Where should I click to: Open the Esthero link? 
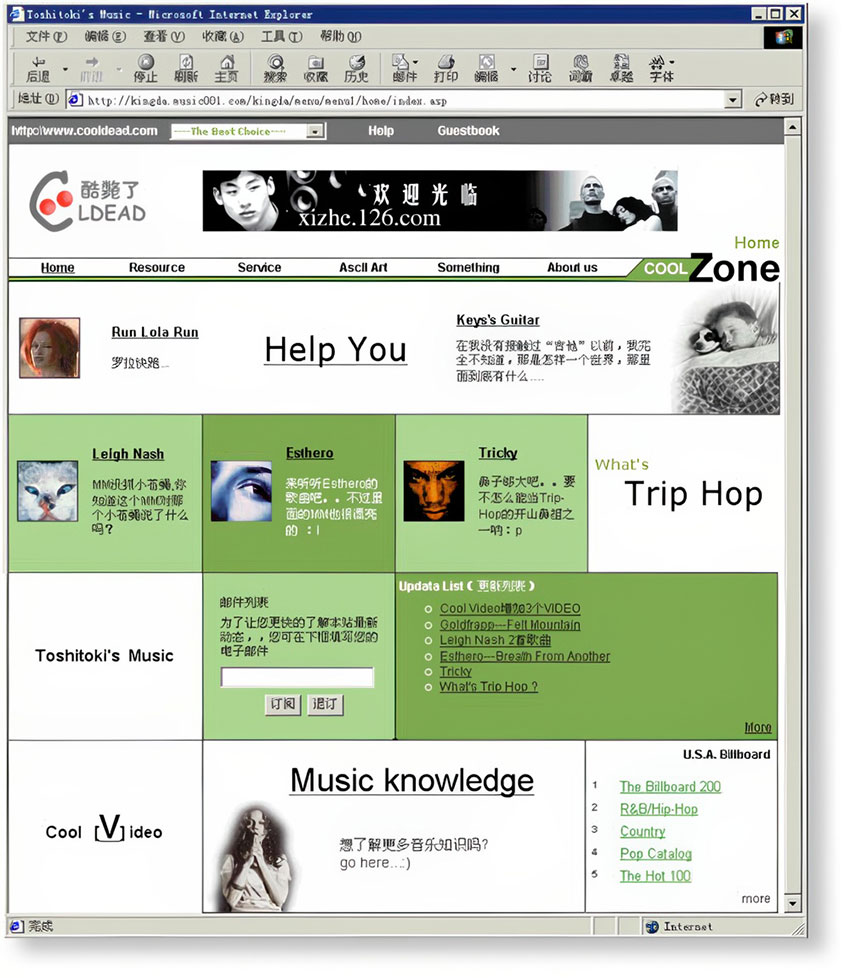310,453
